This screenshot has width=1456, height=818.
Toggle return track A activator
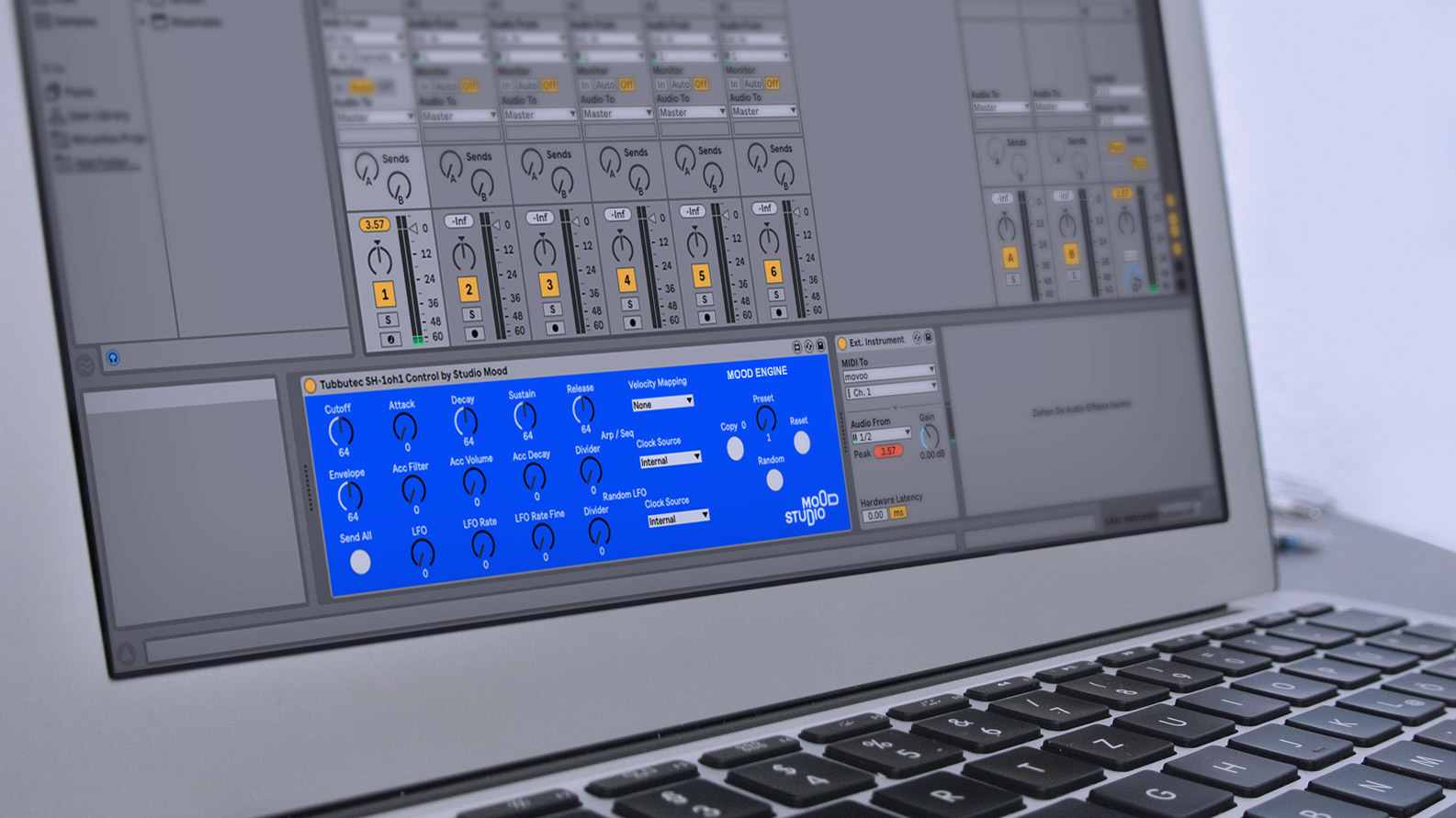point(1010,258)
